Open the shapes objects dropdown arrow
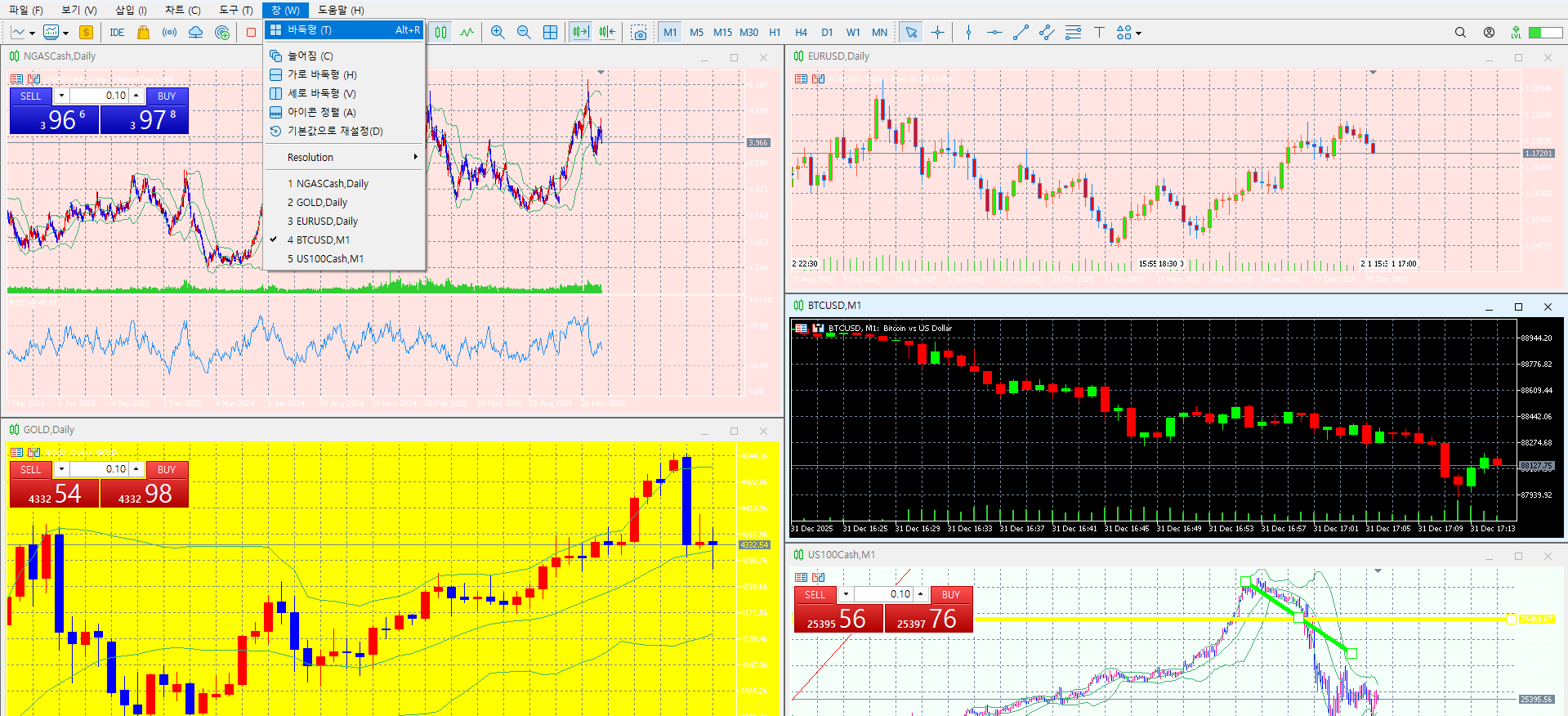The image size is (1568, 716). pyautogui.click(x=1138, y=34)
